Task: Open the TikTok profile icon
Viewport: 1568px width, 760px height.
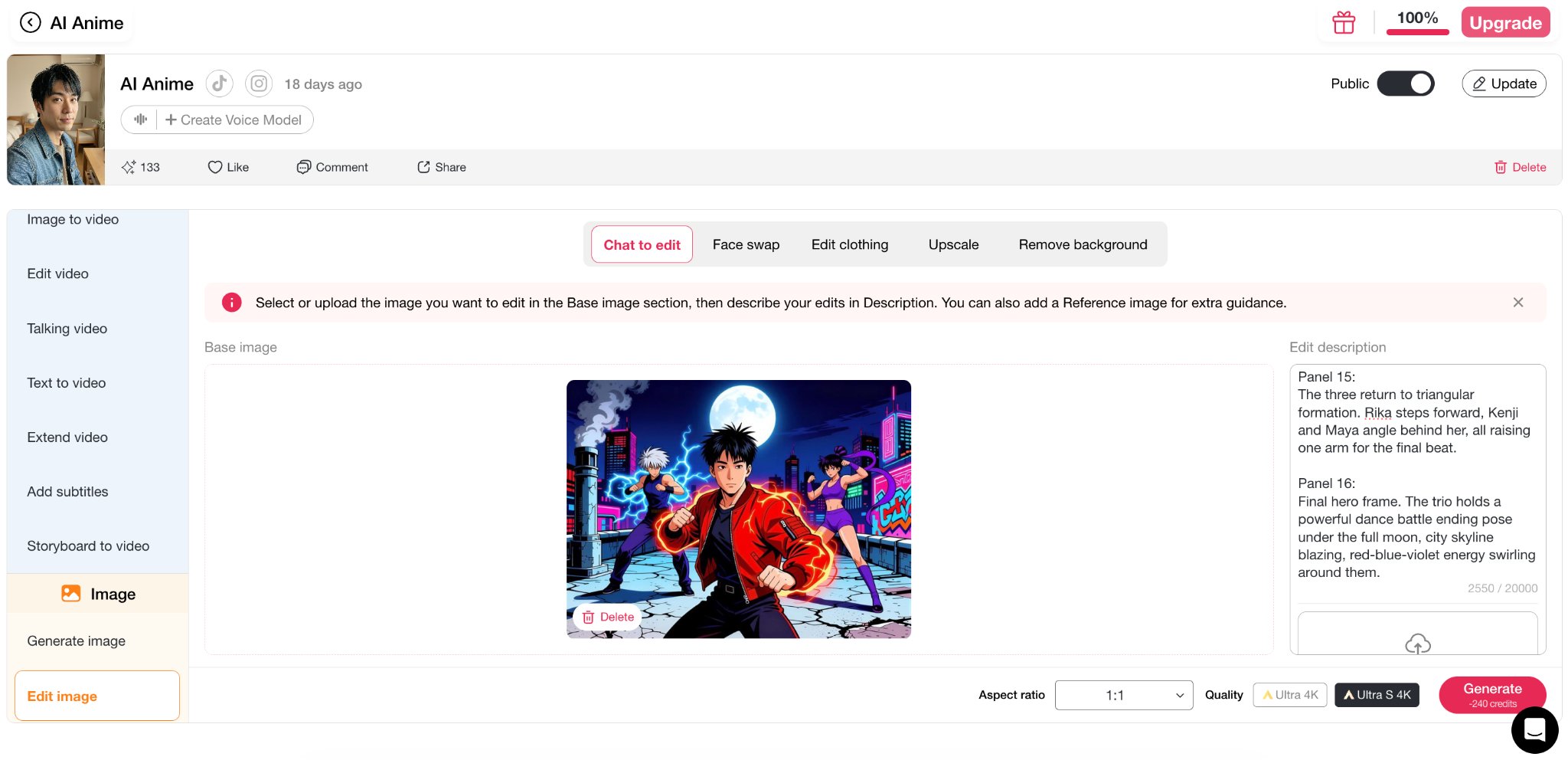Action: (x=220, y=84)
